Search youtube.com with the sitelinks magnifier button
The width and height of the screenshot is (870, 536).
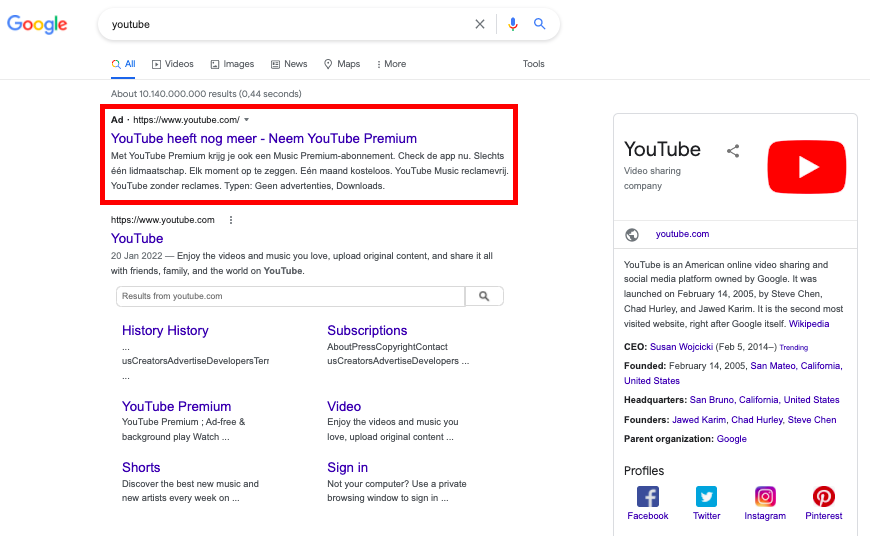pos(484,296)
